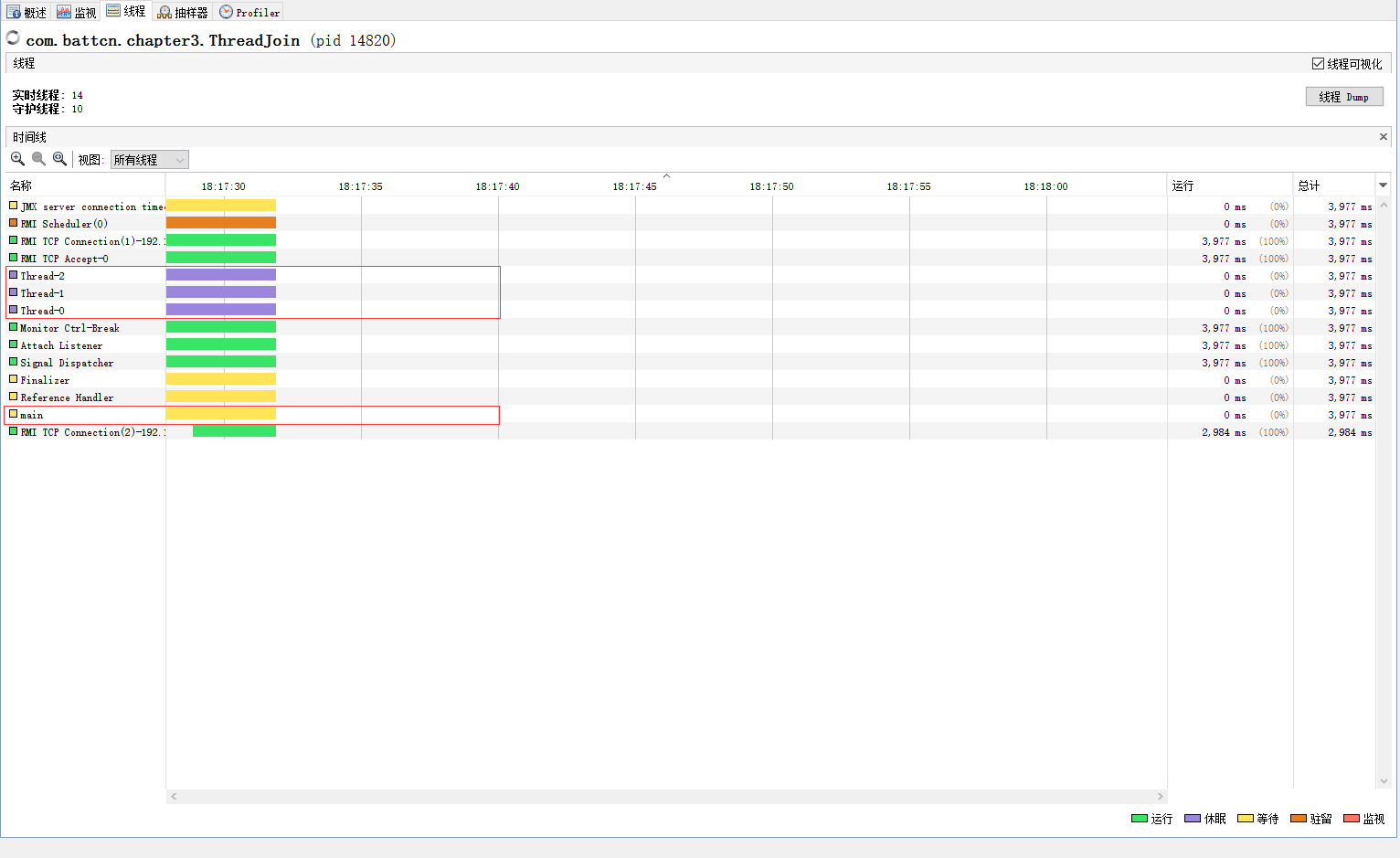
Task: Switch to the 监视 tab
Action: pos(76,12)
